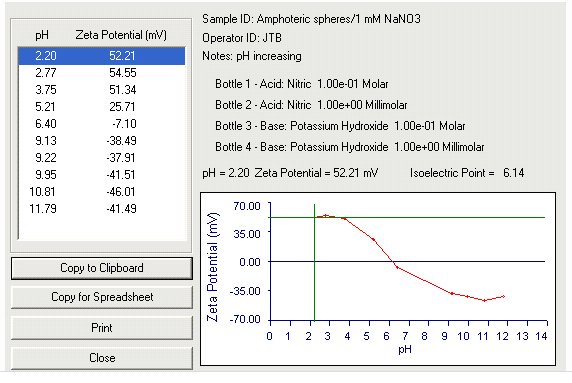Select the row with pH 10.81
This screenshot has height=383, width=572.
tap(102, 192)
